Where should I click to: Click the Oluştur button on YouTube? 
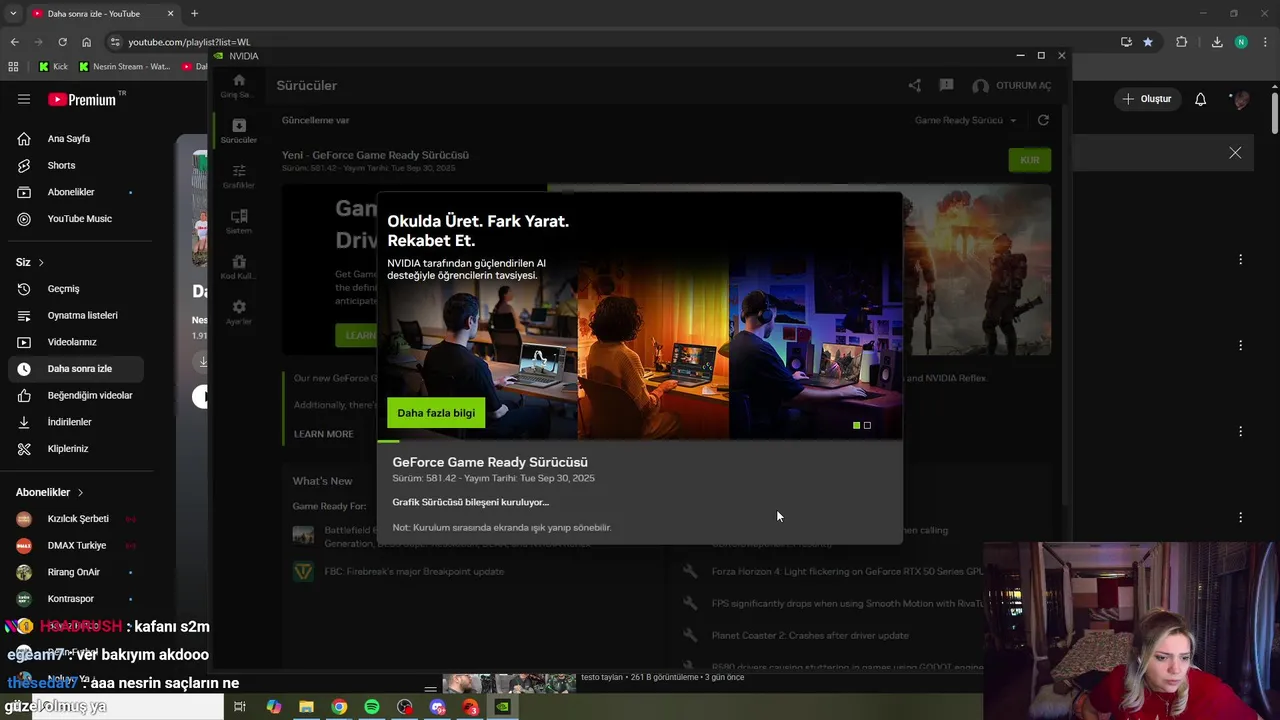[1146, 99]
